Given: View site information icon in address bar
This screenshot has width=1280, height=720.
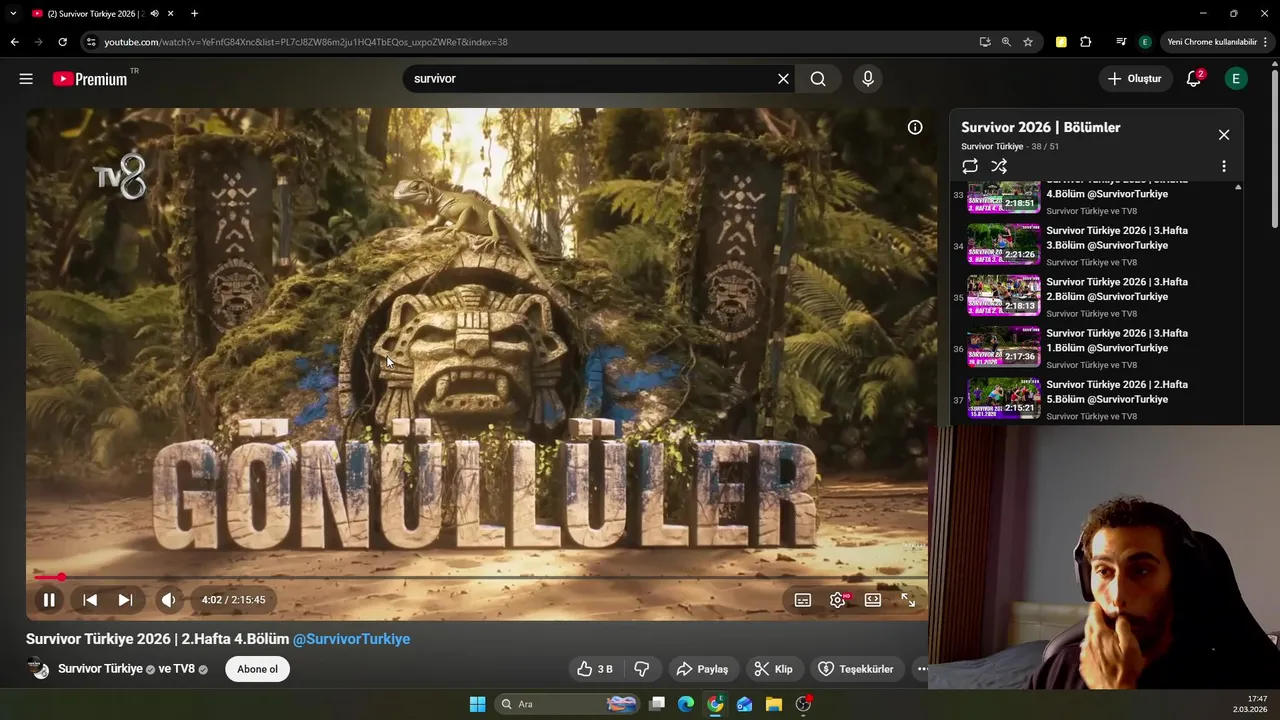Looking at the screenshot, I should (91, 42).
